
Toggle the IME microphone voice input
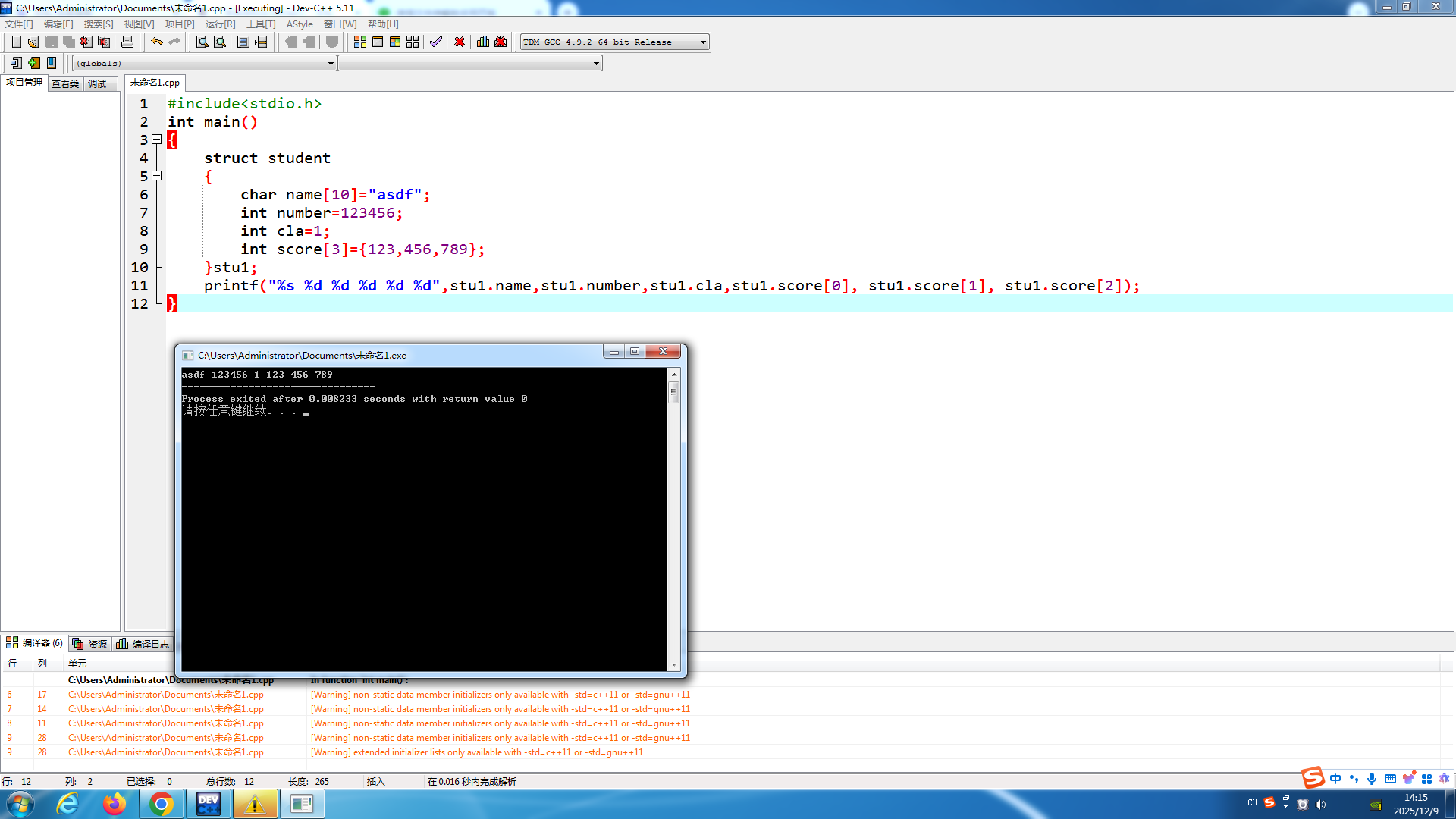[1372, 779]
